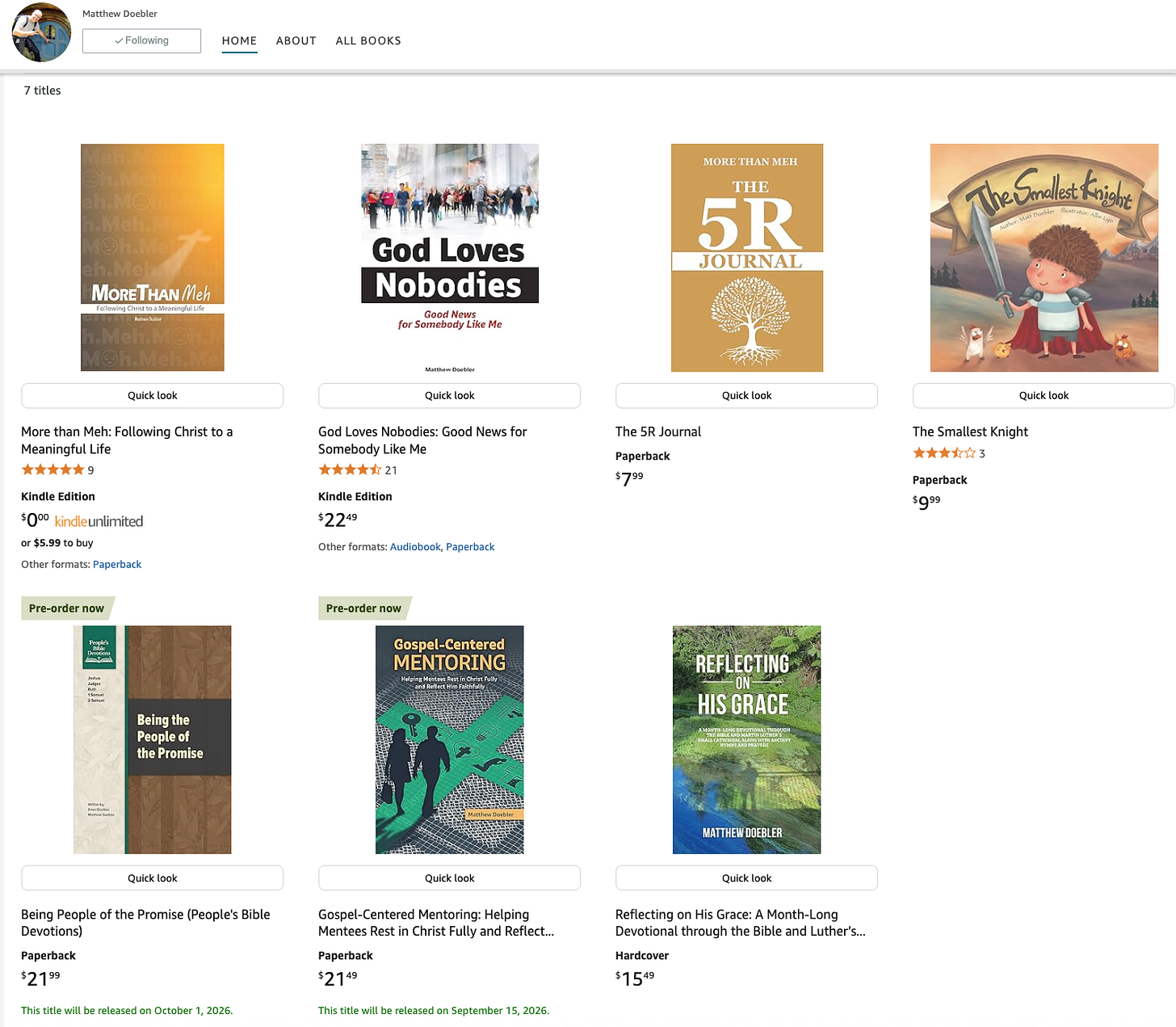Quick look at Reflecting on His Grace
1176x1027 pixels.
point(747,878)
